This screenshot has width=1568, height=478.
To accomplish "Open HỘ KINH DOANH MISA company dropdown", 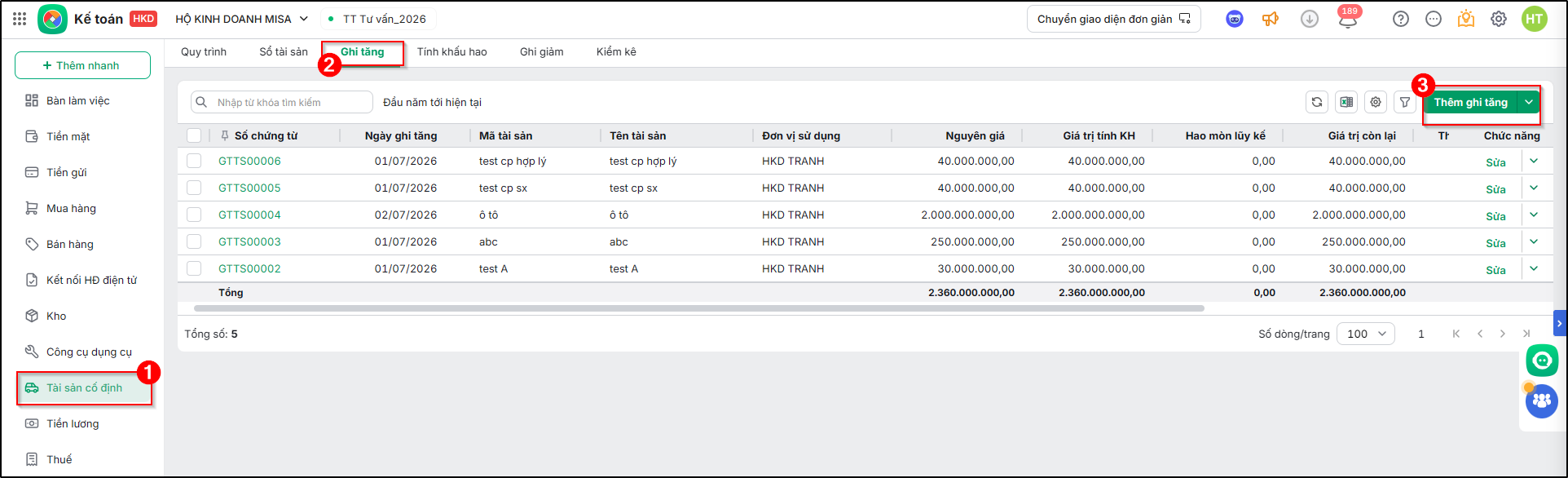I will pyautogui.click(x=242, y=19).
